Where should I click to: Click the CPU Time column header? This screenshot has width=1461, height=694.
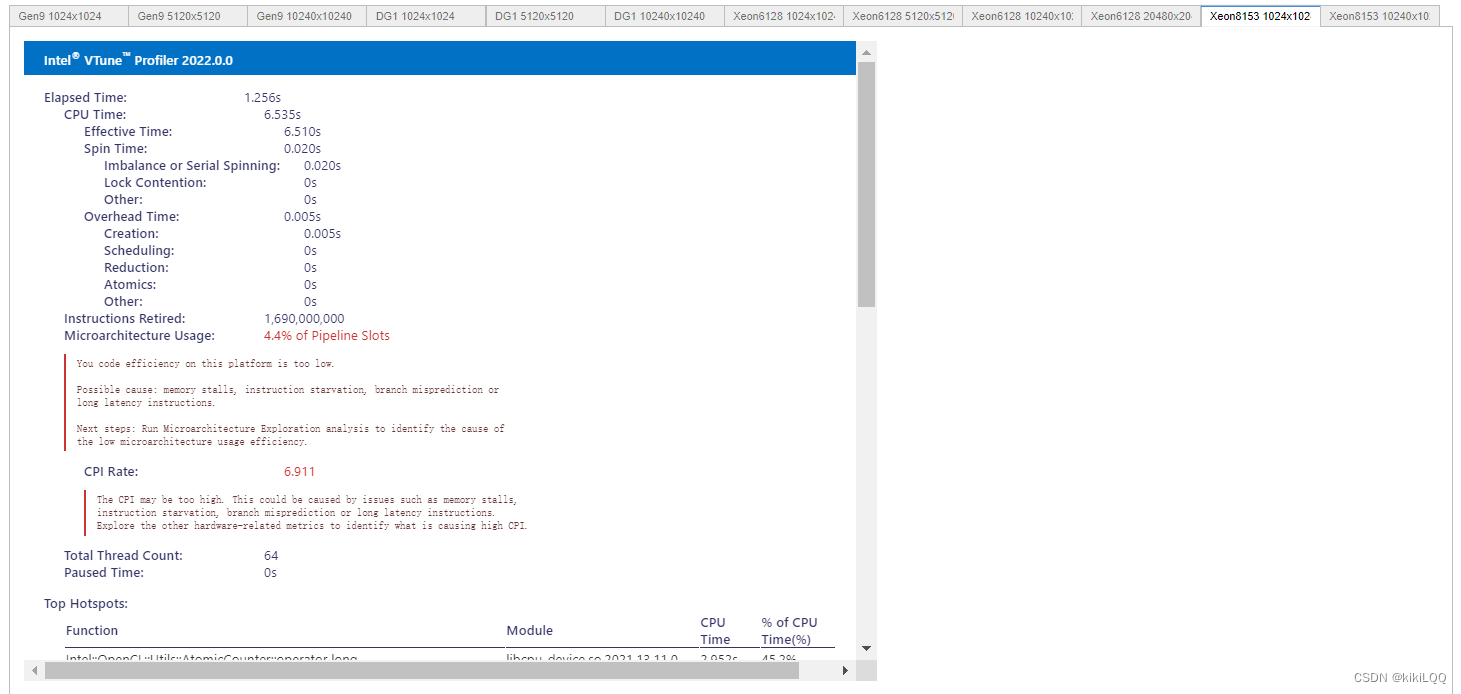[715, 631]
